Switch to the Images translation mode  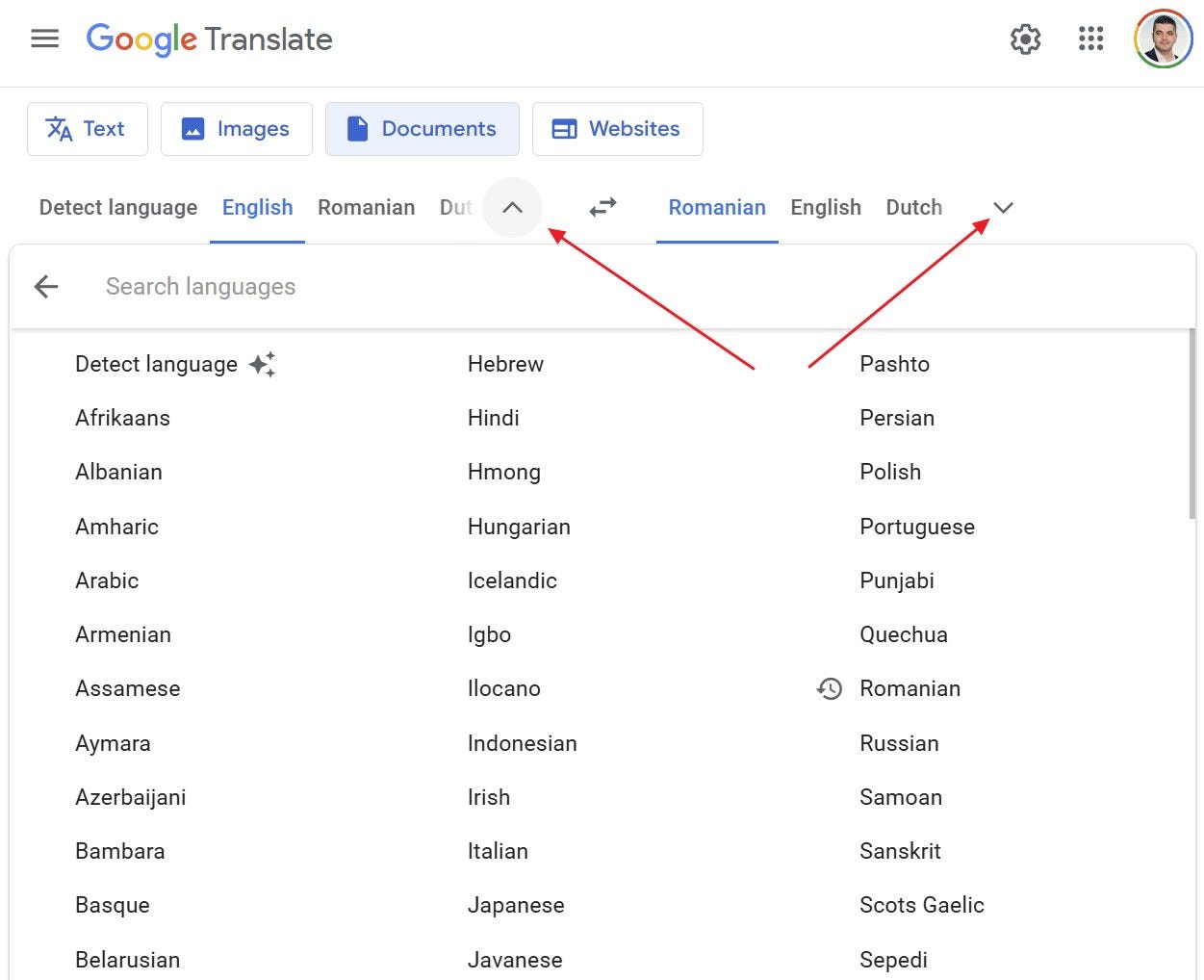[236, 128]
